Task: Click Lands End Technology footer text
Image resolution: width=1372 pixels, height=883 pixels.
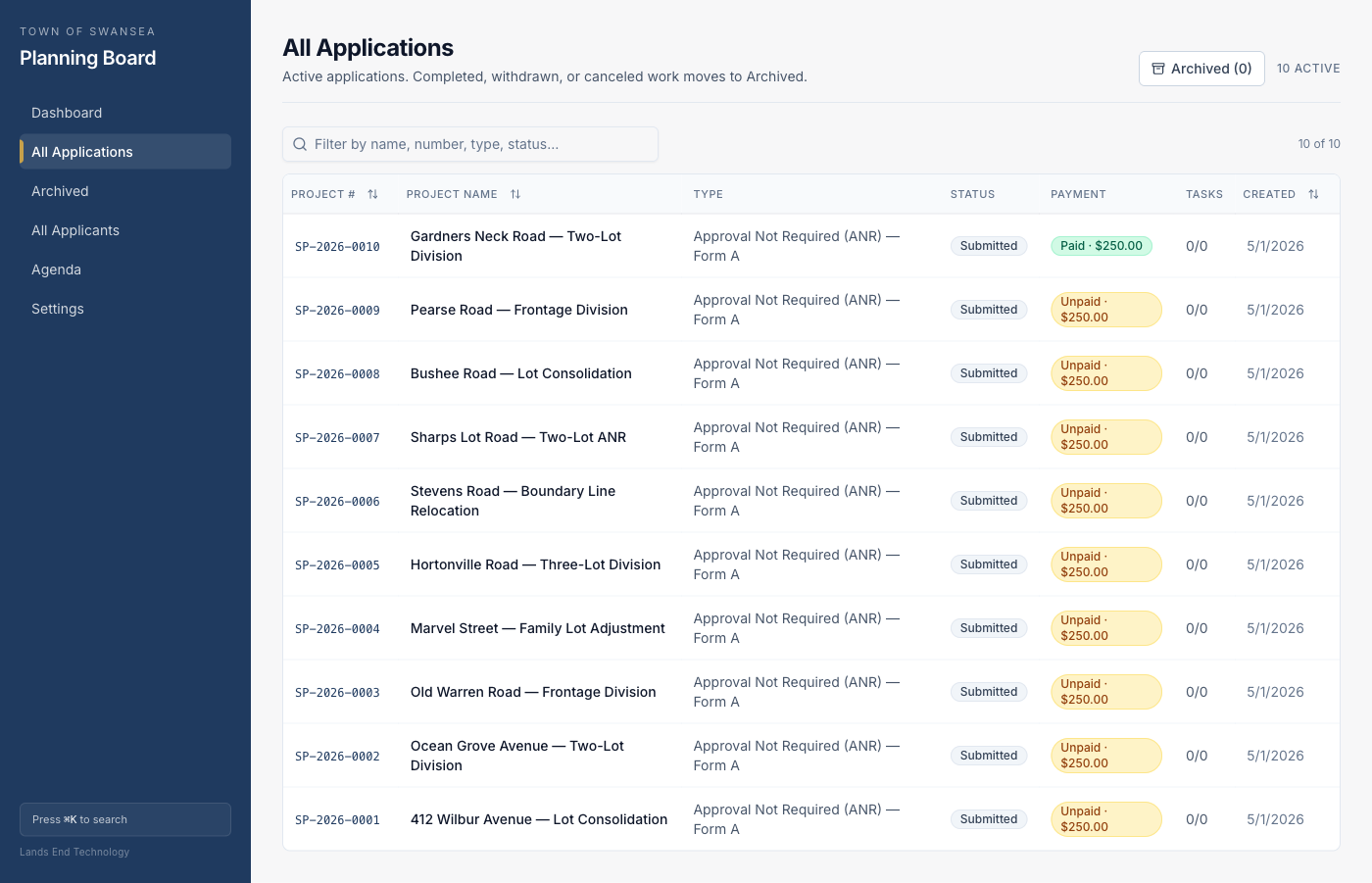Action: pyautogui.click(x=74, y=852)
